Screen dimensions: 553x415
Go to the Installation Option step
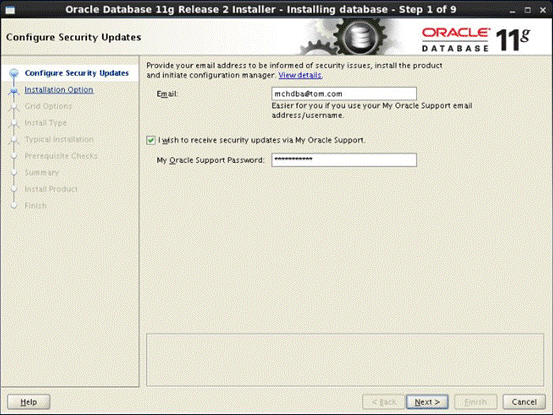point(59,90)
